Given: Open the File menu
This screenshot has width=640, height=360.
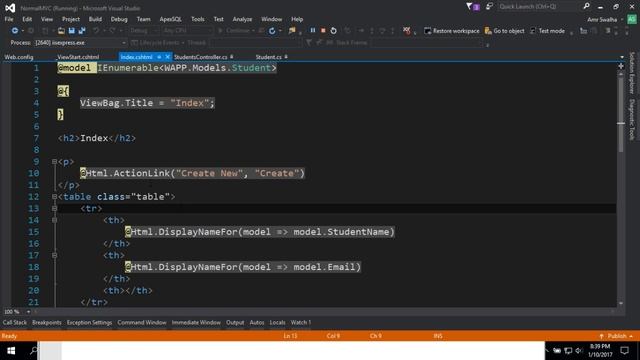Looking at the screenshot, I should tap(9, 19).
